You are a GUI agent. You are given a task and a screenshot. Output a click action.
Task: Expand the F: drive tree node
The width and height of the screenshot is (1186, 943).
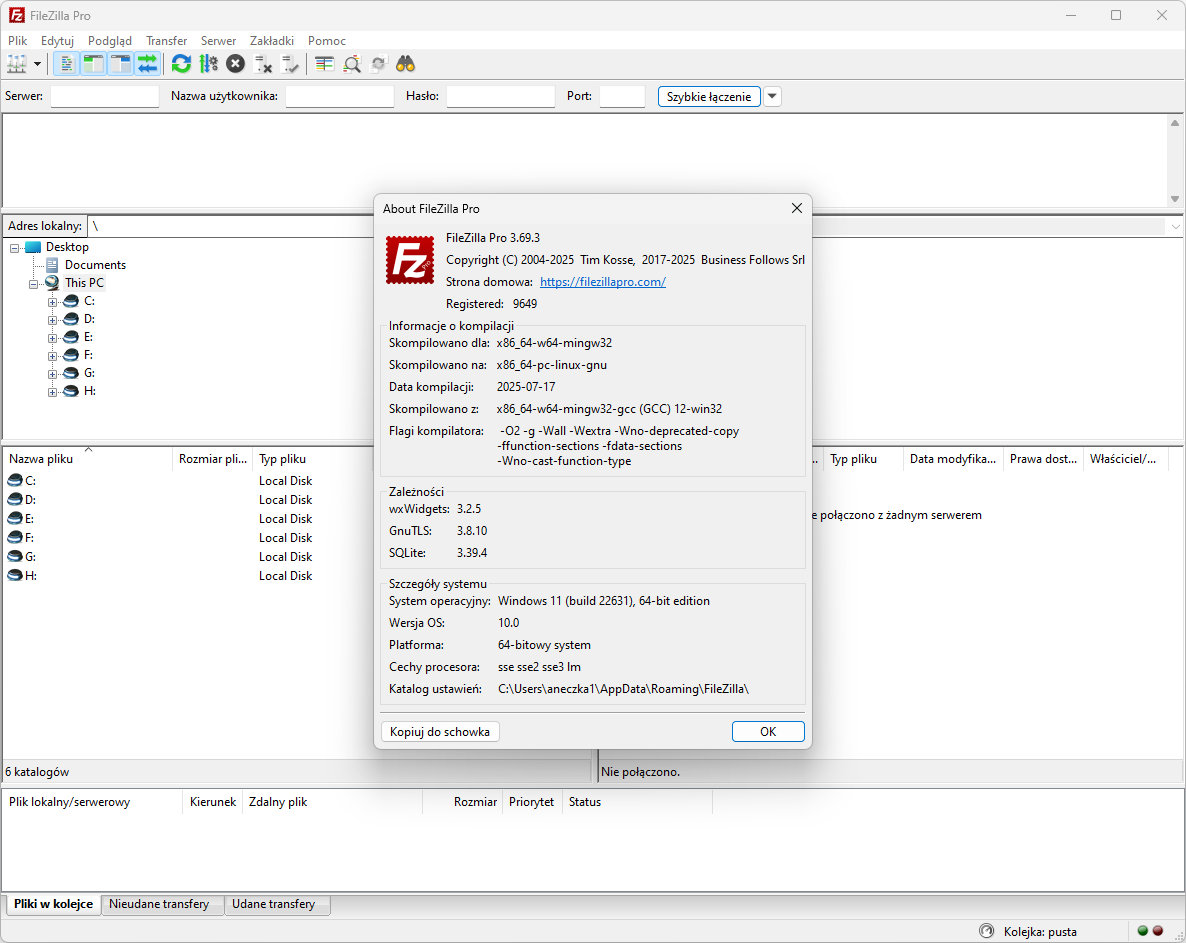coord(52,356)
